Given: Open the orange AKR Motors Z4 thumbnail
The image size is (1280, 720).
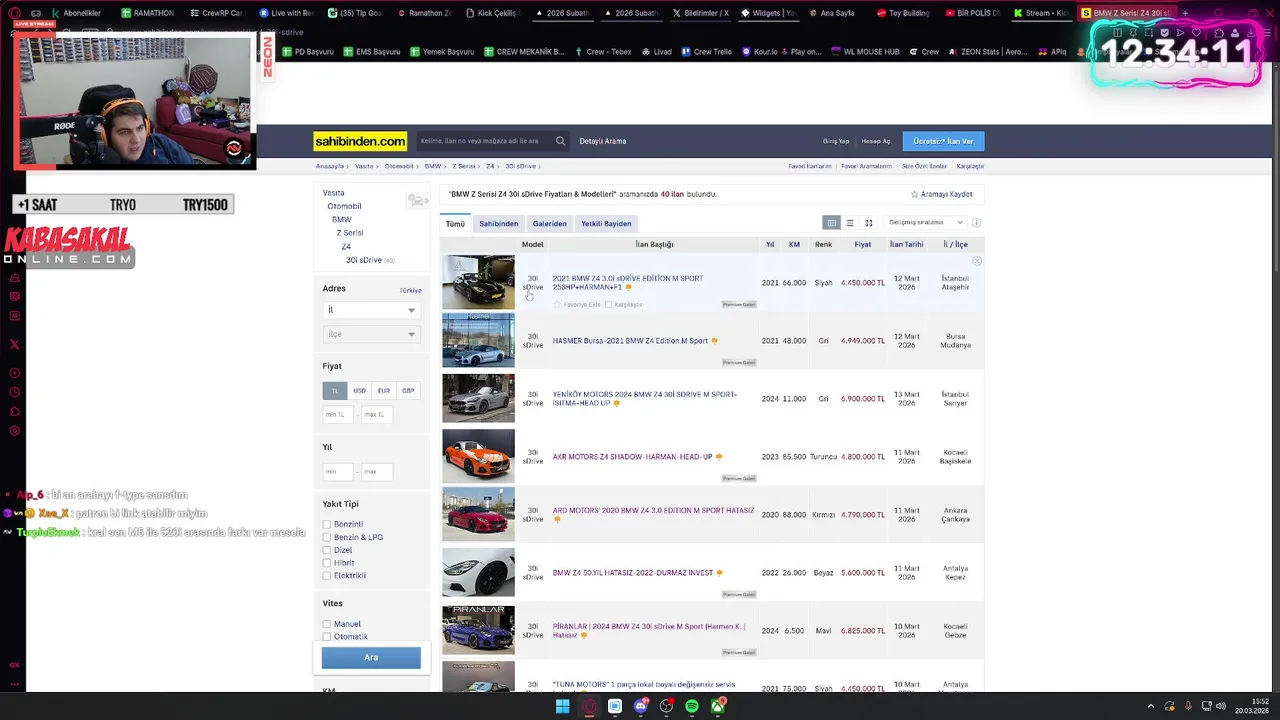Looking at the screenshot, I should [x=478, y=456].
